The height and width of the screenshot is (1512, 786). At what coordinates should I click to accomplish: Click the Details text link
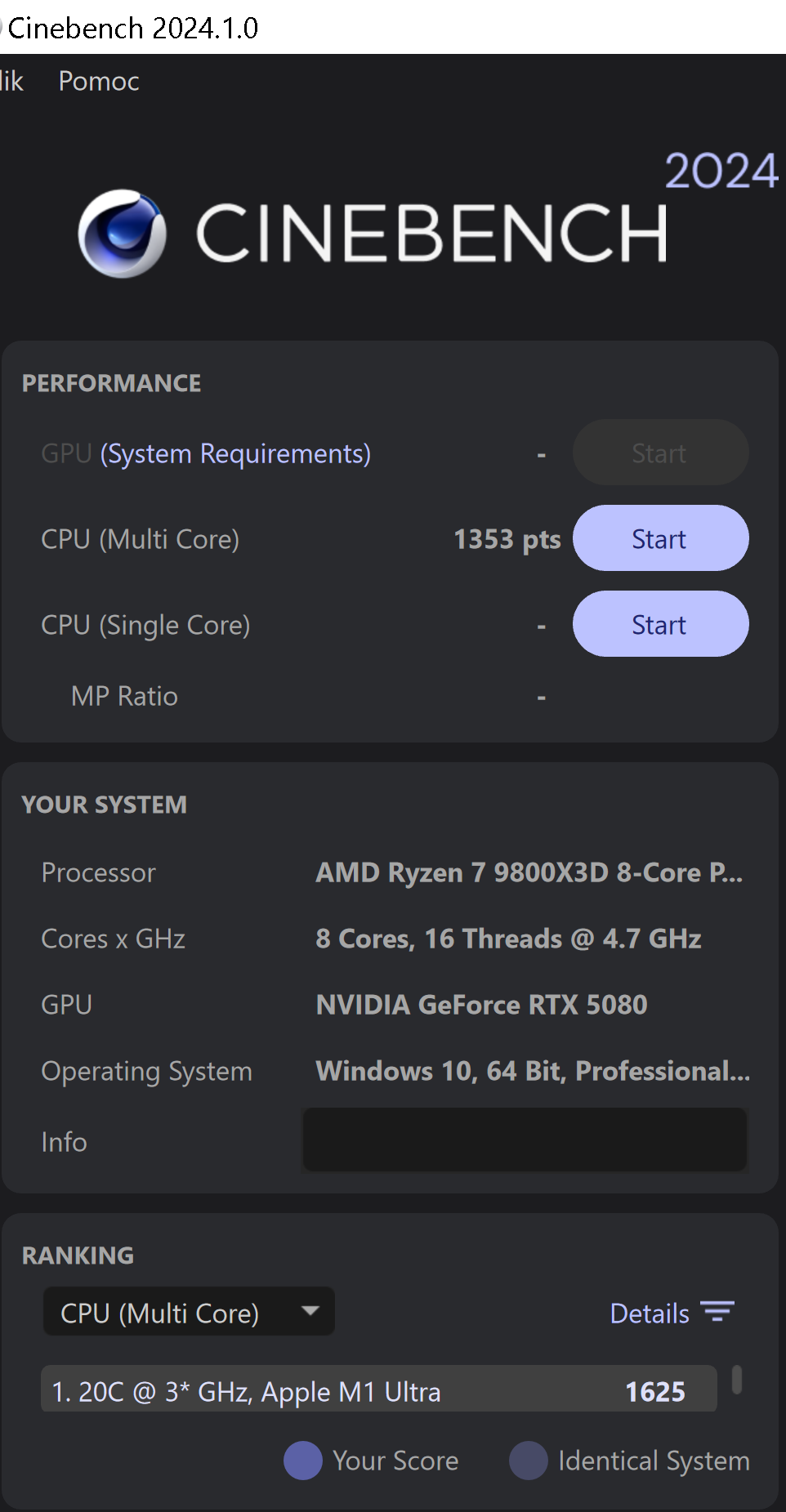coord(650,1314)
